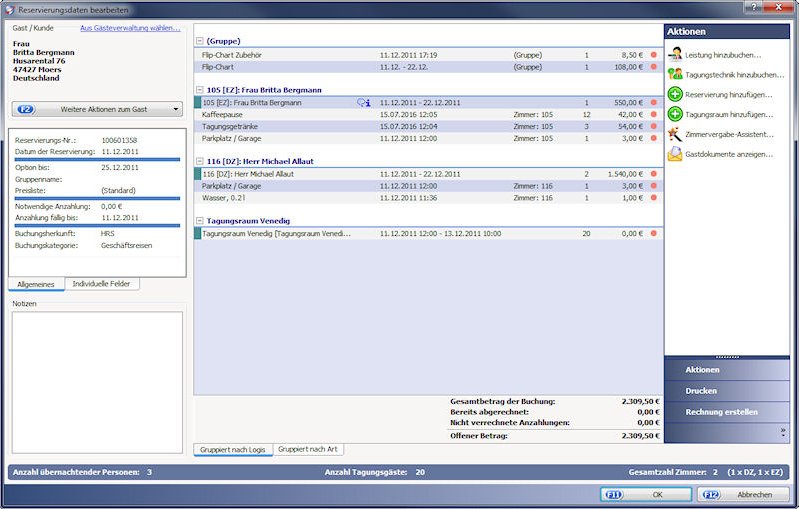Click the Option bis date 25.12.2011
This screenshot has height=509, width=799.
[120, 167]
